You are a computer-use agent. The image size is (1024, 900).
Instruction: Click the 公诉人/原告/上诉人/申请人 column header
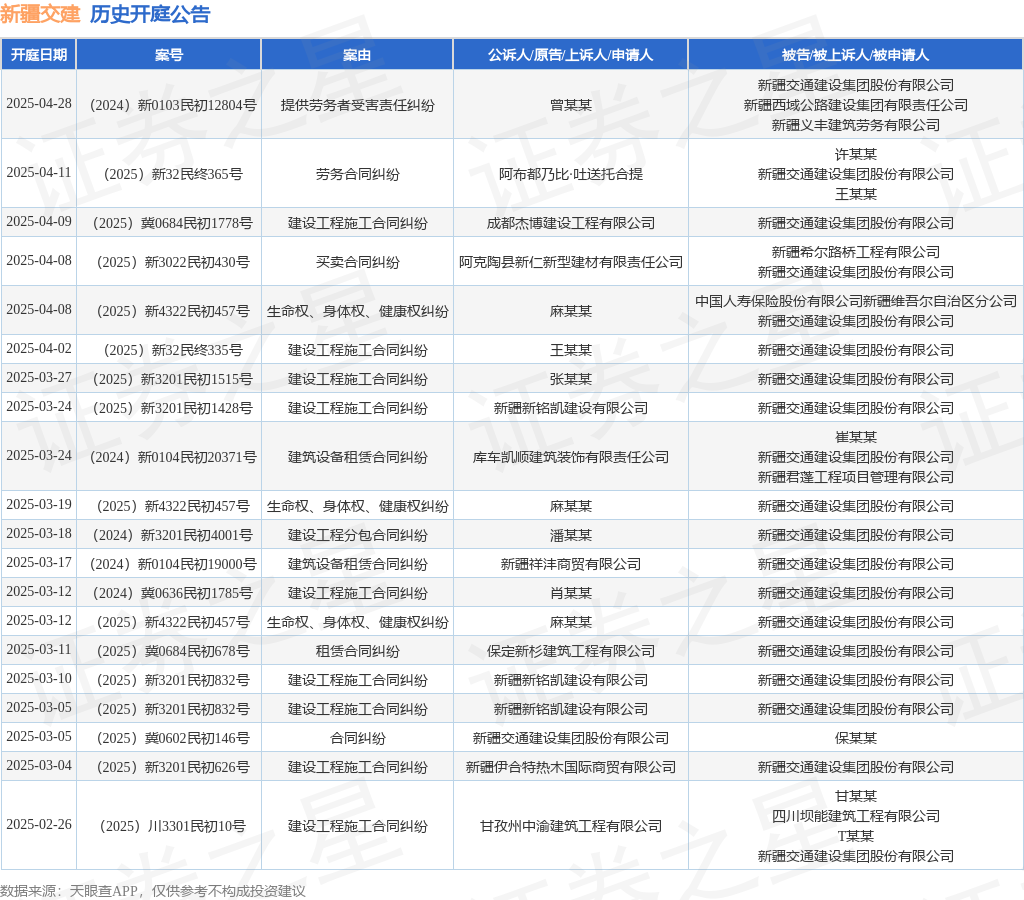(570, 55)
